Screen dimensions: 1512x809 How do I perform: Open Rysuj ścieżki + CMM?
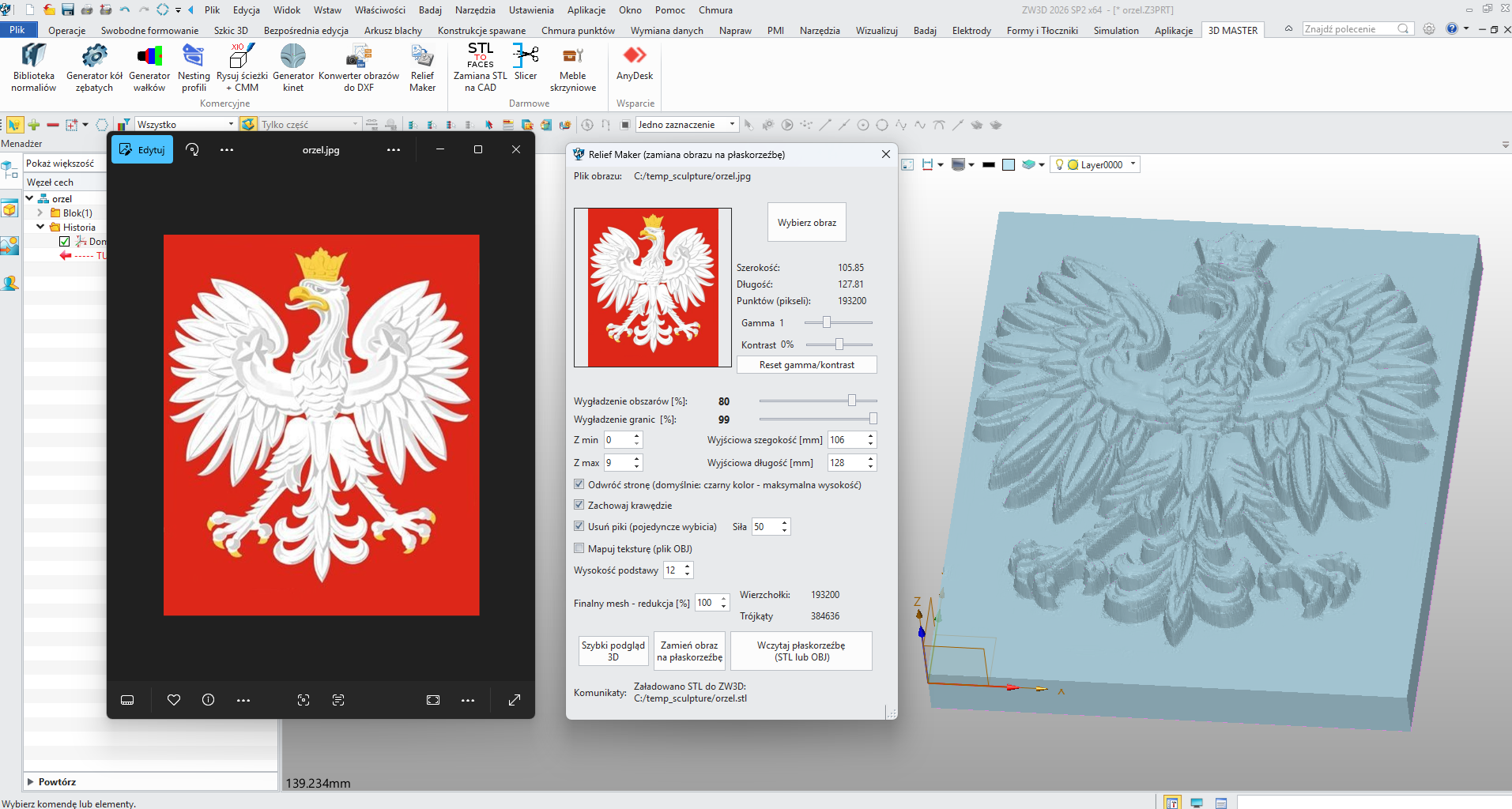coord(242,67)
